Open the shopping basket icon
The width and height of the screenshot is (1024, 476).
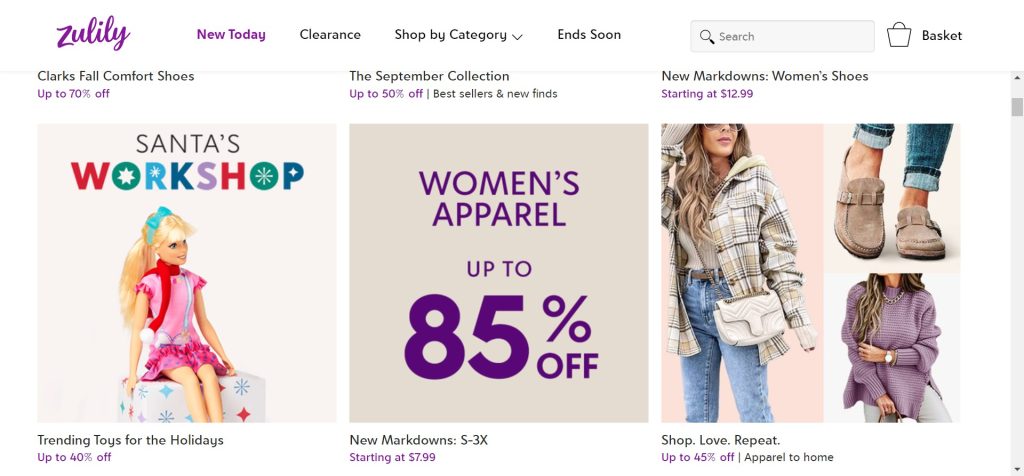[x=899, y=35]
